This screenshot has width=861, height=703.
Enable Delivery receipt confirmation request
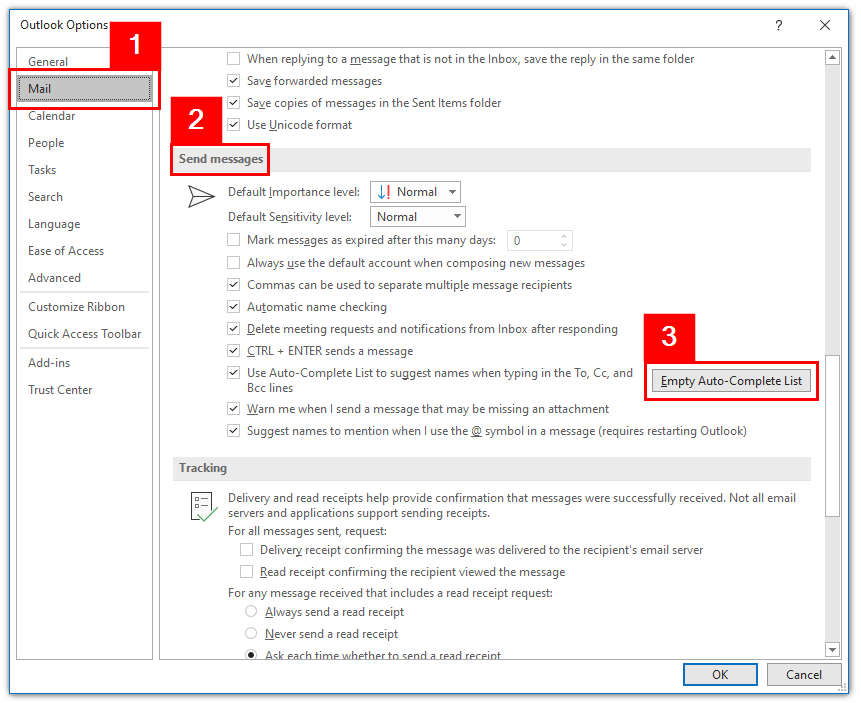coord(246,549)
